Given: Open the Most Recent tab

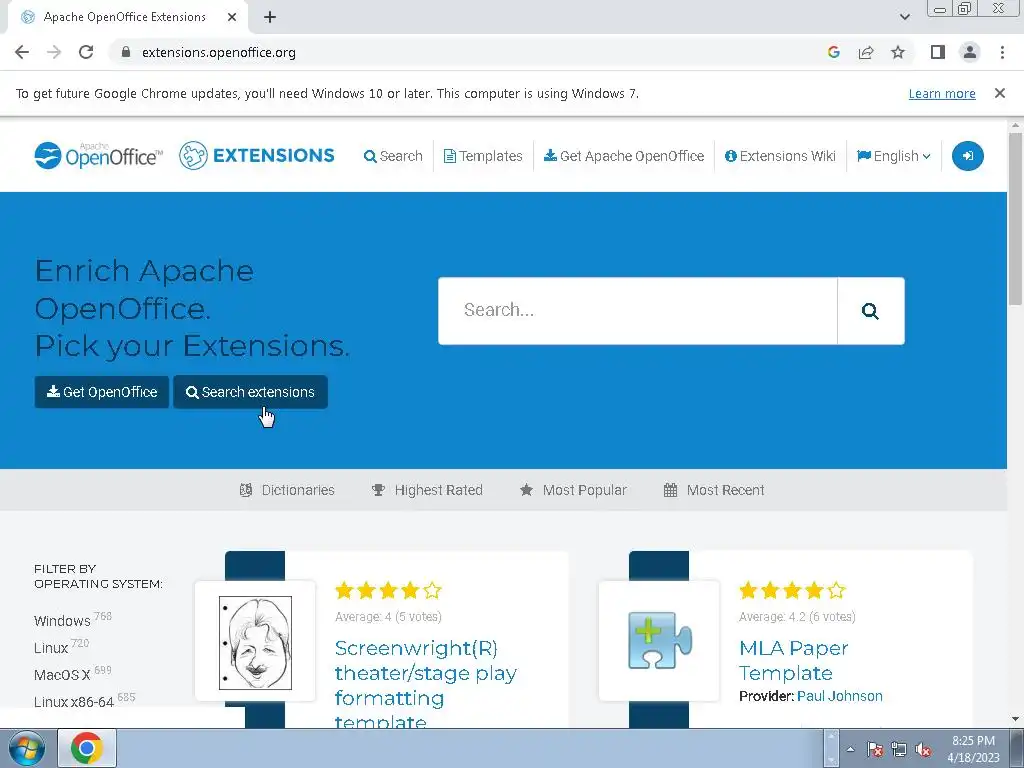Looking at the screenshot, I should (x=714, y=490).
